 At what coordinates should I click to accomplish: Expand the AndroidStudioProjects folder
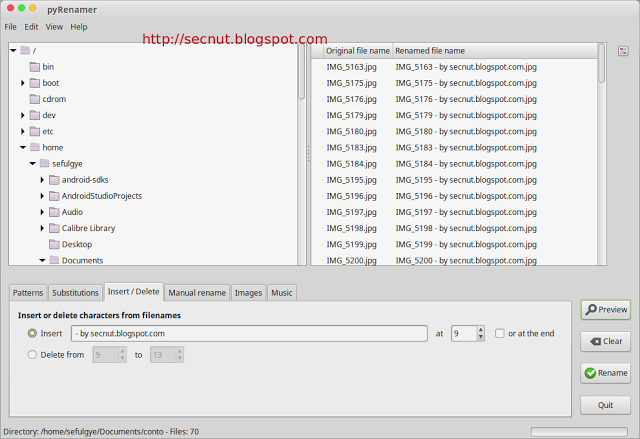[x=42, y=196]
